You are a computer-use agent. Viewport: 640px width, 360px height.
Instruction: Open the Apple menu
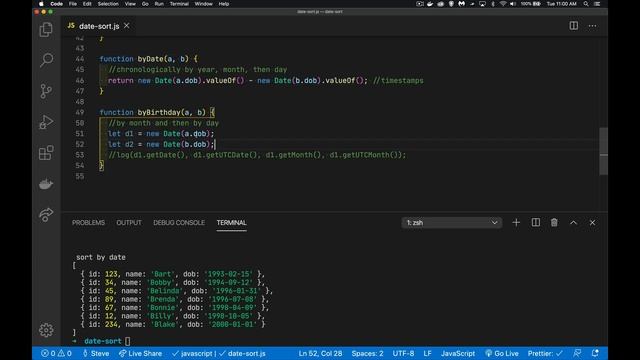(41, 4)
